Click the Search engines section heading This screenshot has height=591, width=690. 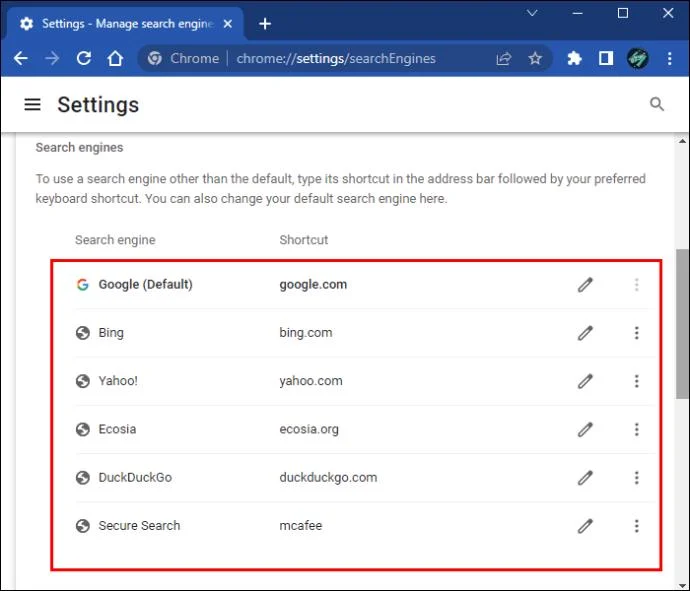pos(79,148)
